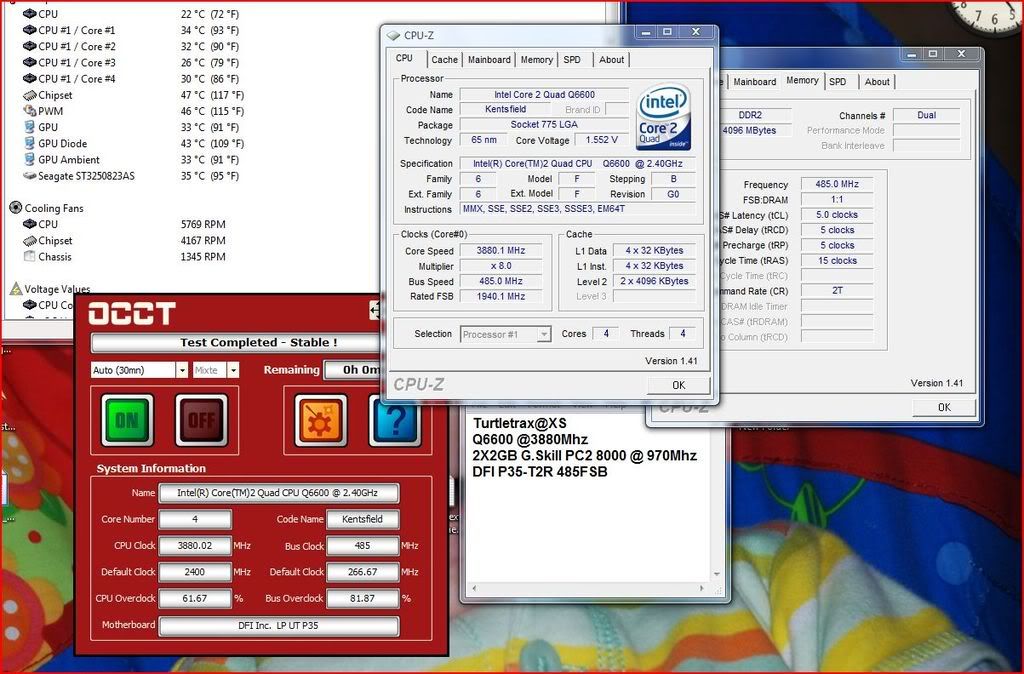The image size is (1024, 674).
Task: Click the Chipset fan icon under Cooling Fans
Action: [29, 240]
